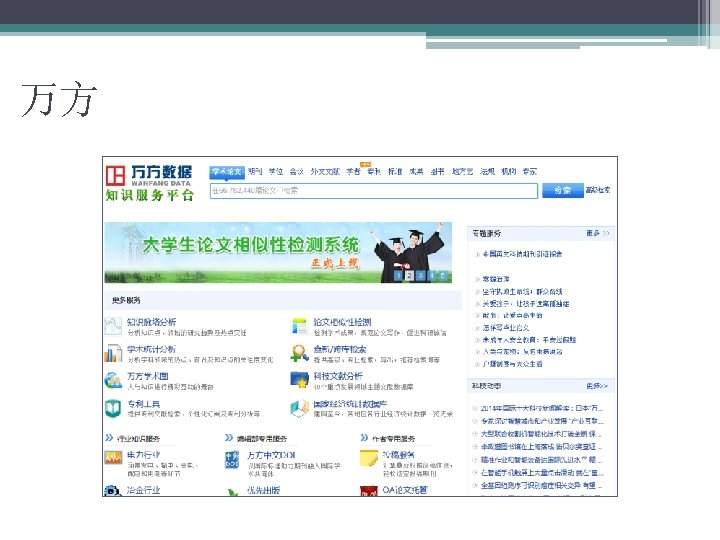The height and width of the screenshot is (540, 720).
Task: Open the 学术统计分析 link
Action: [x=152, y=349]
